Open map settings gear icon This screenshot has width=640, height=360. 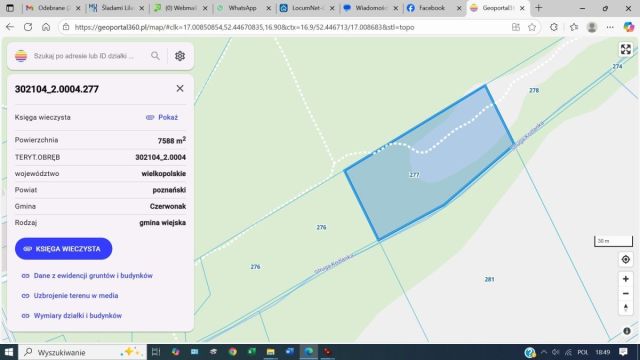180,56
